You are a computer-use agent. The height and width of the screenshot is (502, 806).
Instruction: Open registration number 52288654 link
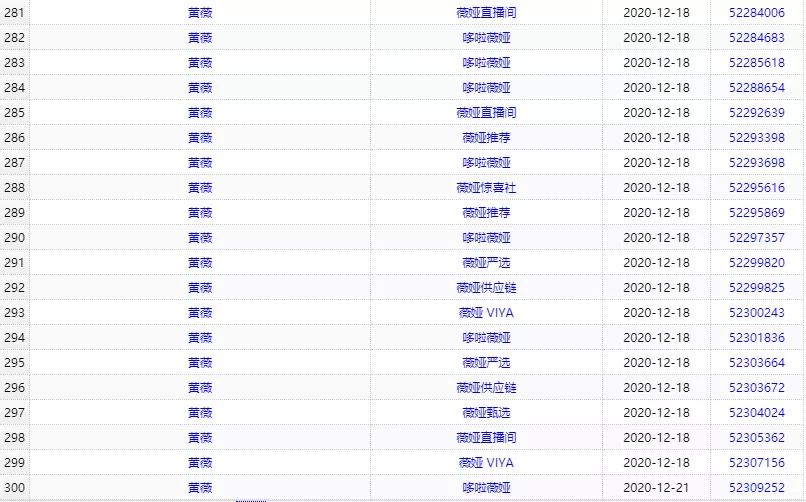[757, 88]
